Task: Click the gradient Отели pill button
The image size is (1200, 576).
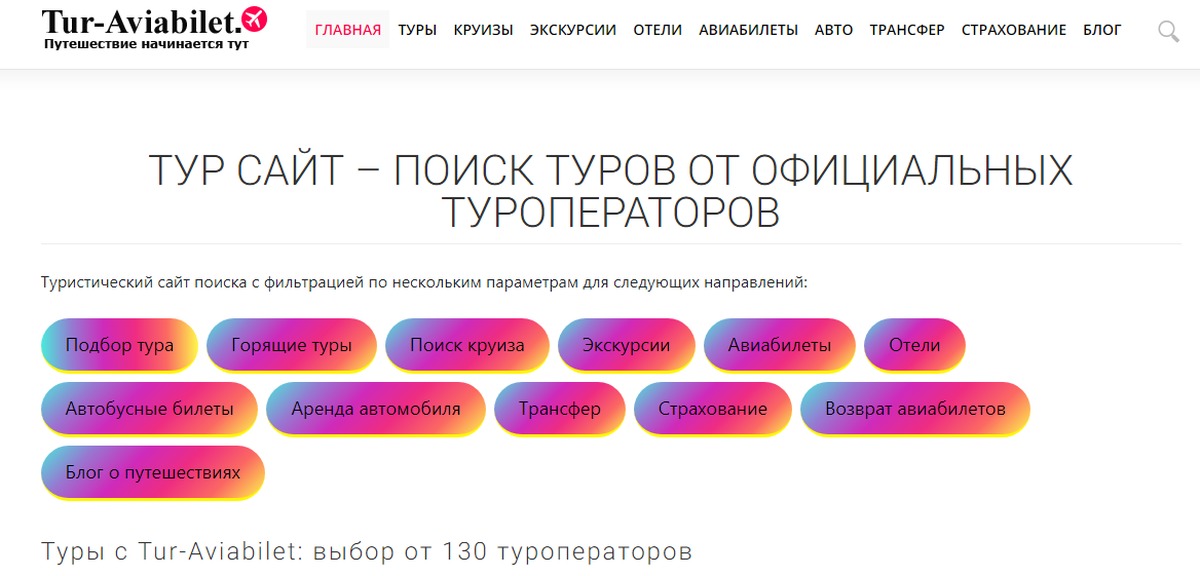Action: (x=915, y=346)
